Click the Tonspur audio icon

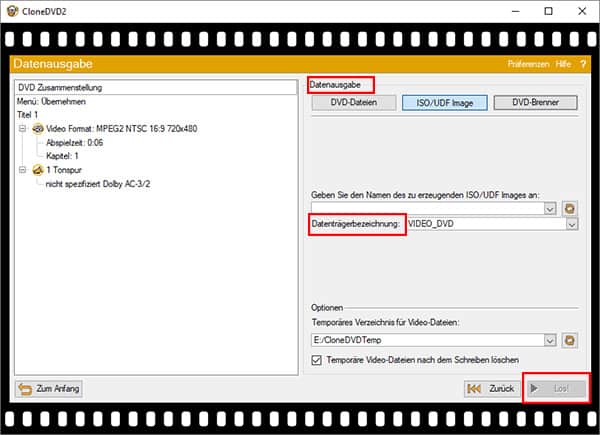[x=38, y=169]
